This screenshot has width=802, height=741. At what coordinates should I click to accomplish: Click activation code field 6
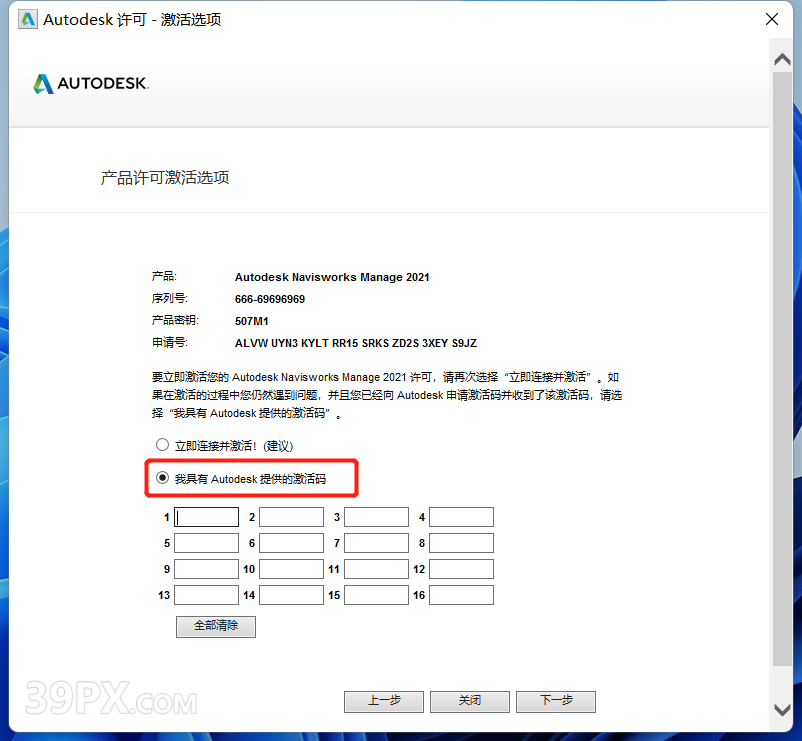tap(291, 543)
